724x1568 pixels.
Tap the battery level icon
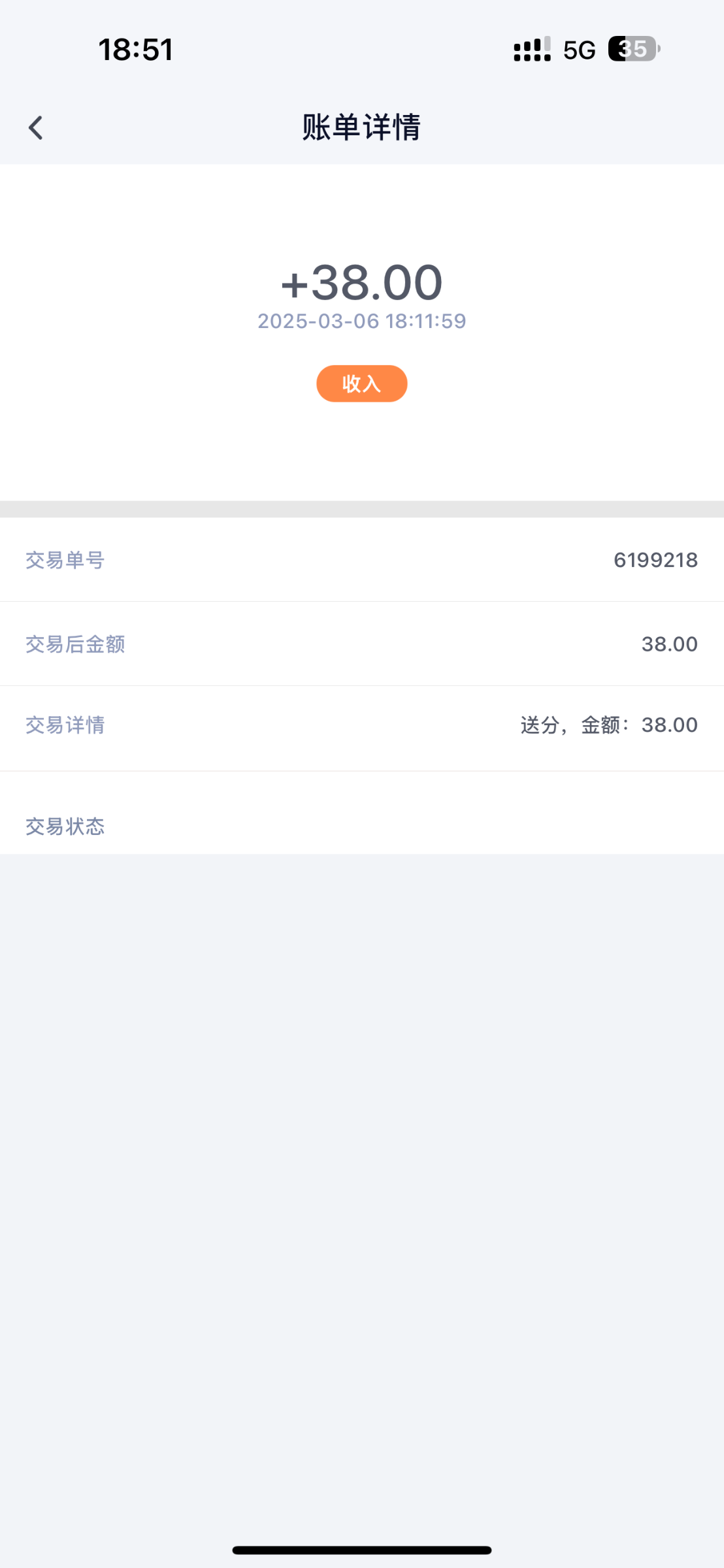point(633,49)
